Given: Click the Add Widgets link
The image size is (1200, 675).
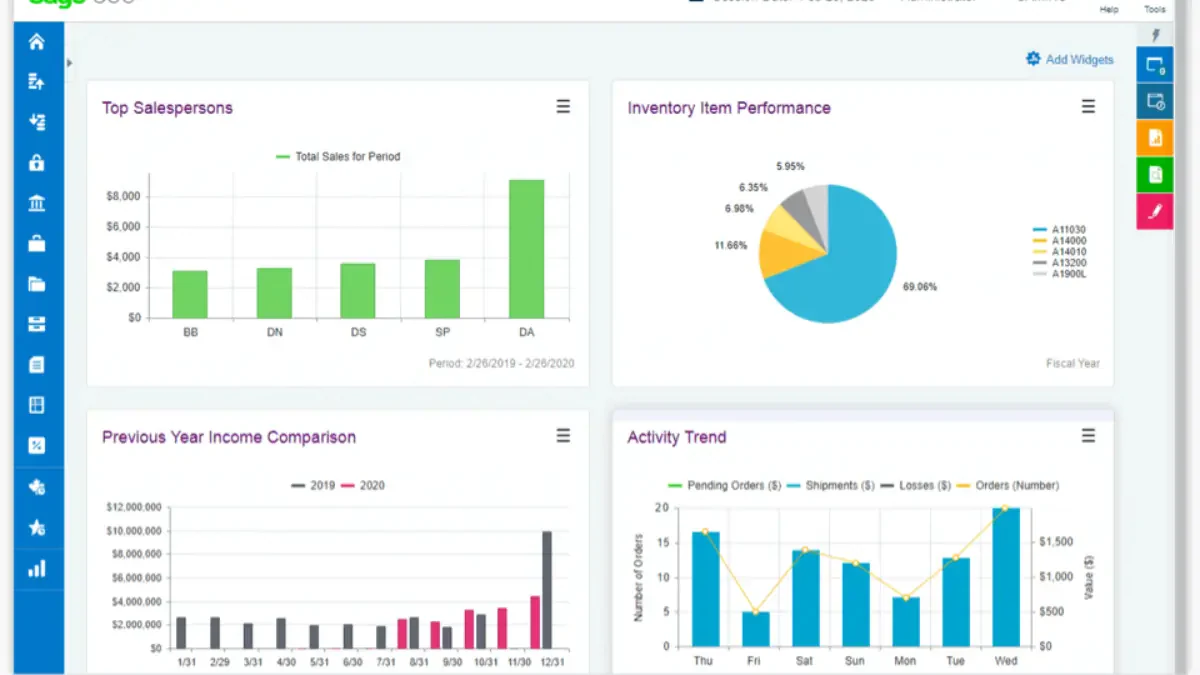Looking at the screenshot, I should point(1079,60).
